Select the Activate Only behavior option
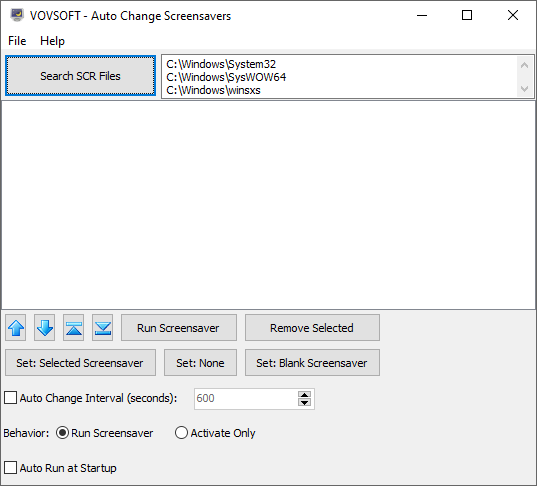537x486 pixels. tap(181, 433)
